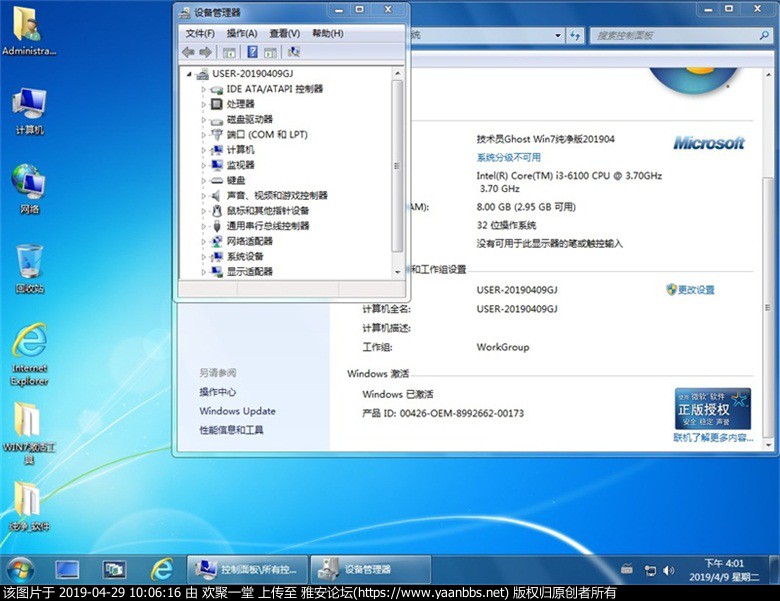This screenshot has height=601, width=780.
Task: Click the Windows Start orb
Action: point(20,570)
